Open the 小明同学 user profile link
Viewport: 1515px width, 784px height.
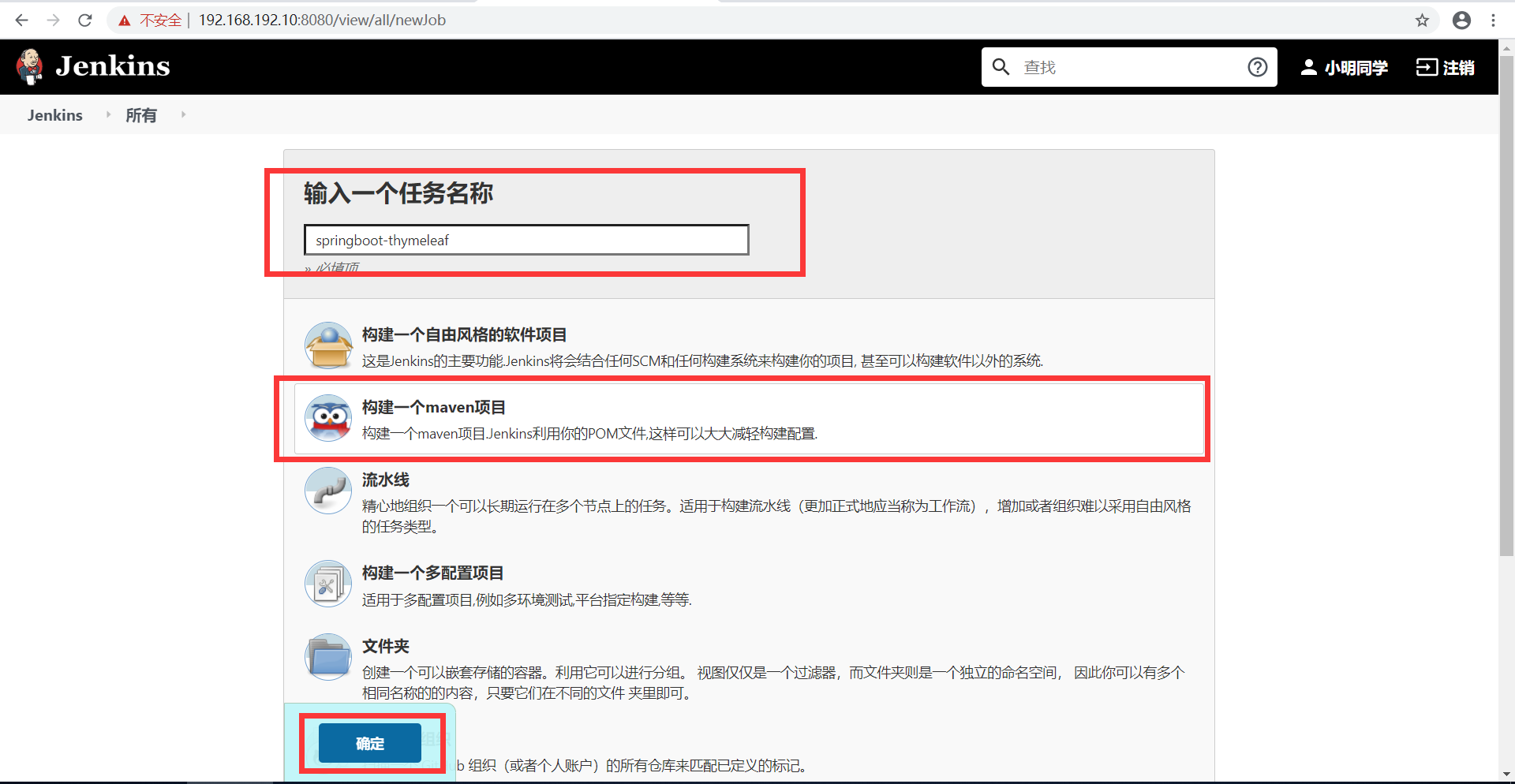pos(1356,68)
